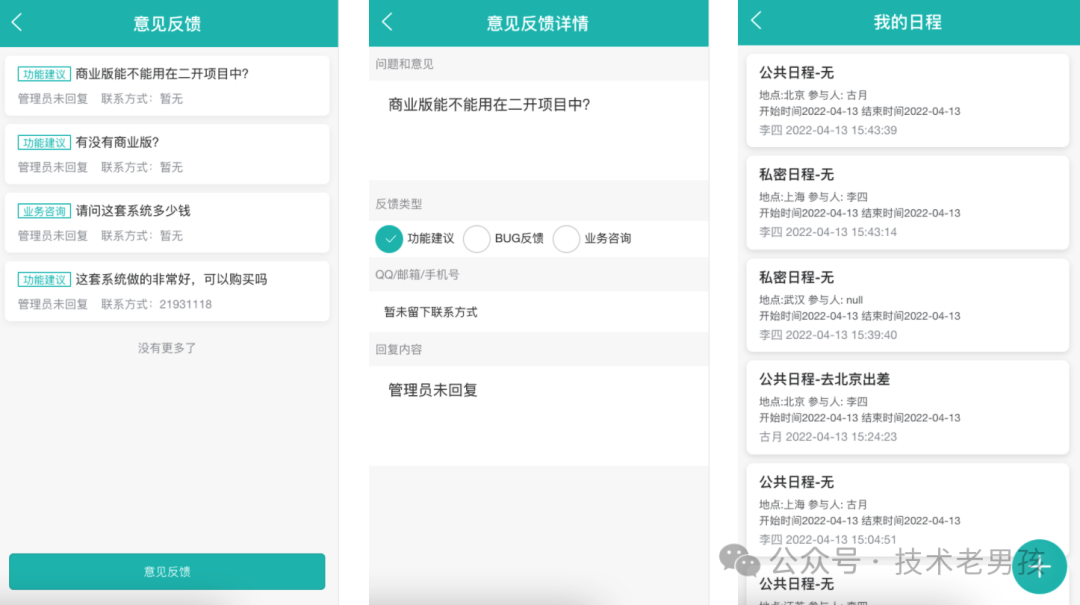1080x605 pixels.
Task: Select 业务咨询 feedback type
Action: (x=567, y=239)
